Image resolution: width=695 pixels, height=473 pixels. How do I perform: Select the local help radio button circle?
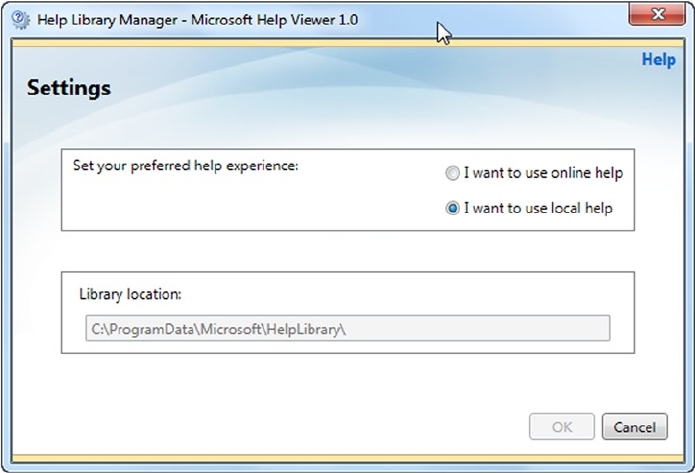pos(453,209)
